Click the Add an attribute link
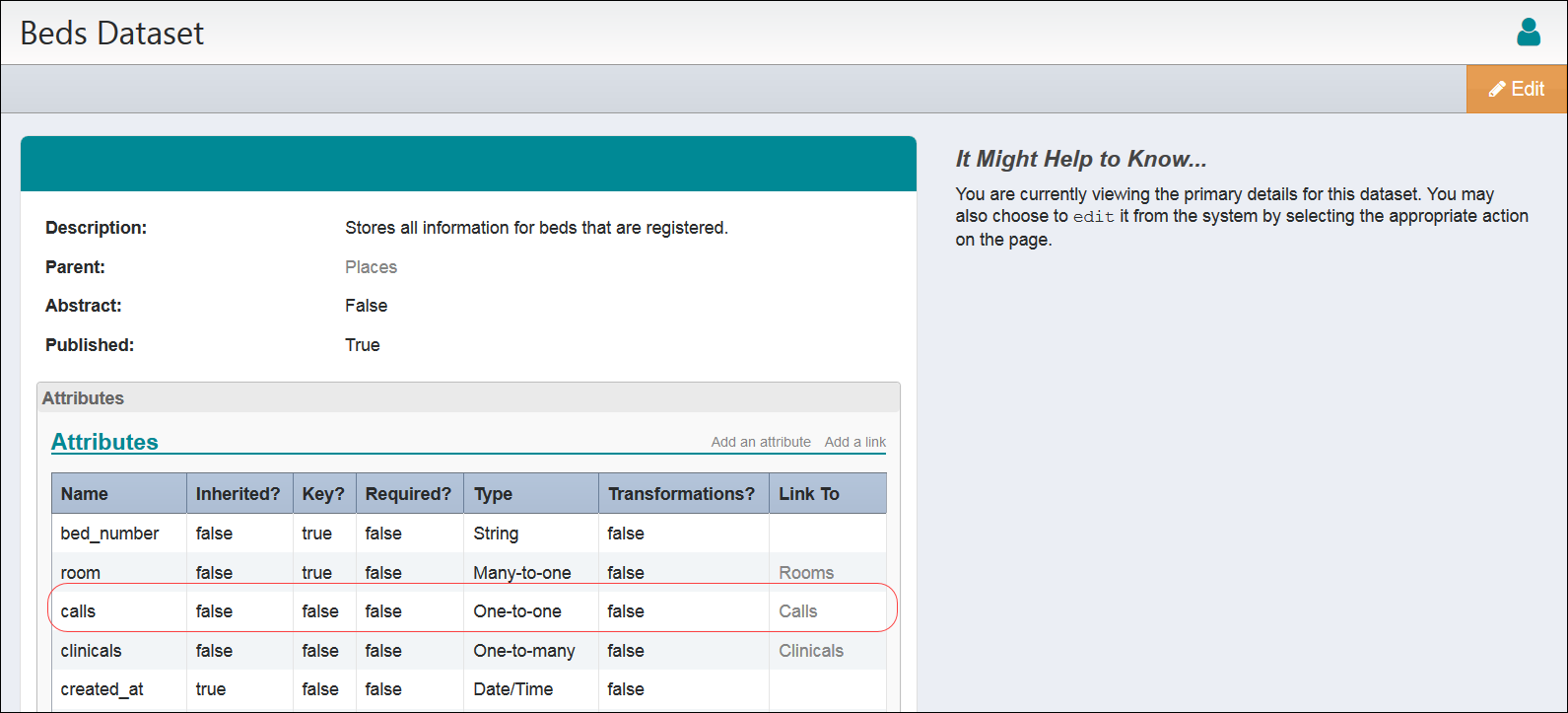 pos(761,442)
